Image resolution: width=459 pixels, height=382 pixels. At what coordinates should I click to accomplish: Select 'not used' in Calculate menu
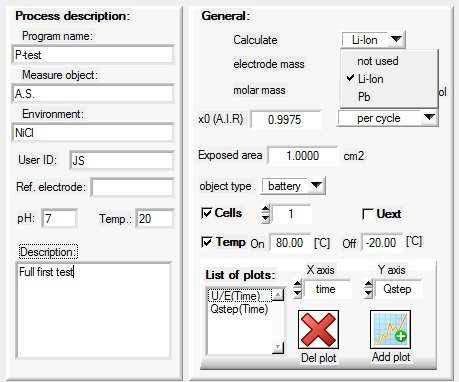point(378,61)
